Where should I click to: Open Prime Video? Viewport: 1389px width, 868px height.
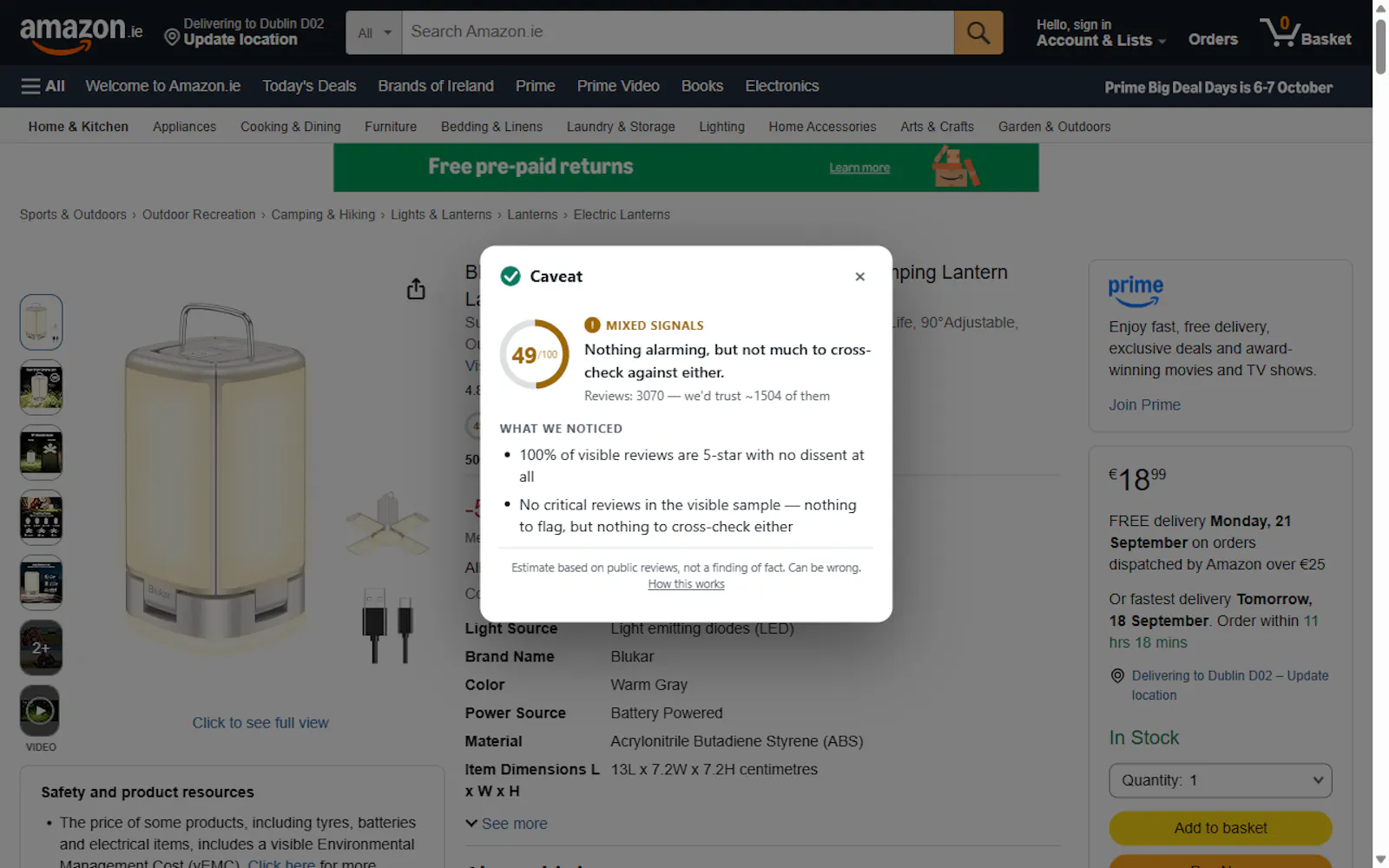(x=618, y=86)
